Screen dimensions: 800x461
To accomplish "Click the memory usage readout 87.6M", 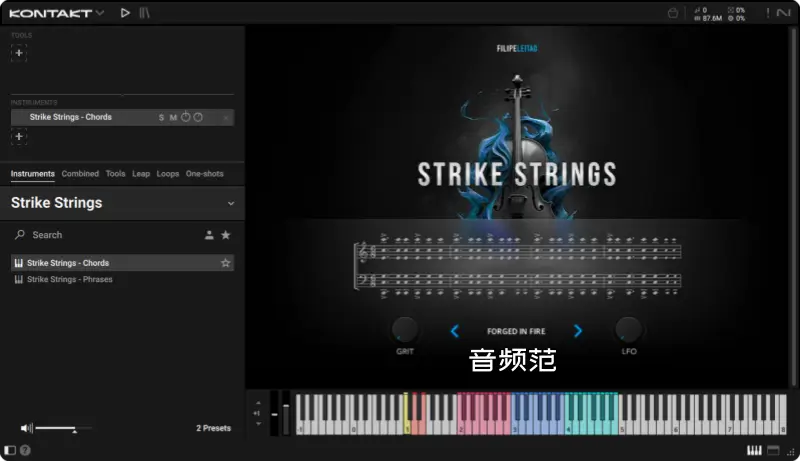I will point(708,18).
